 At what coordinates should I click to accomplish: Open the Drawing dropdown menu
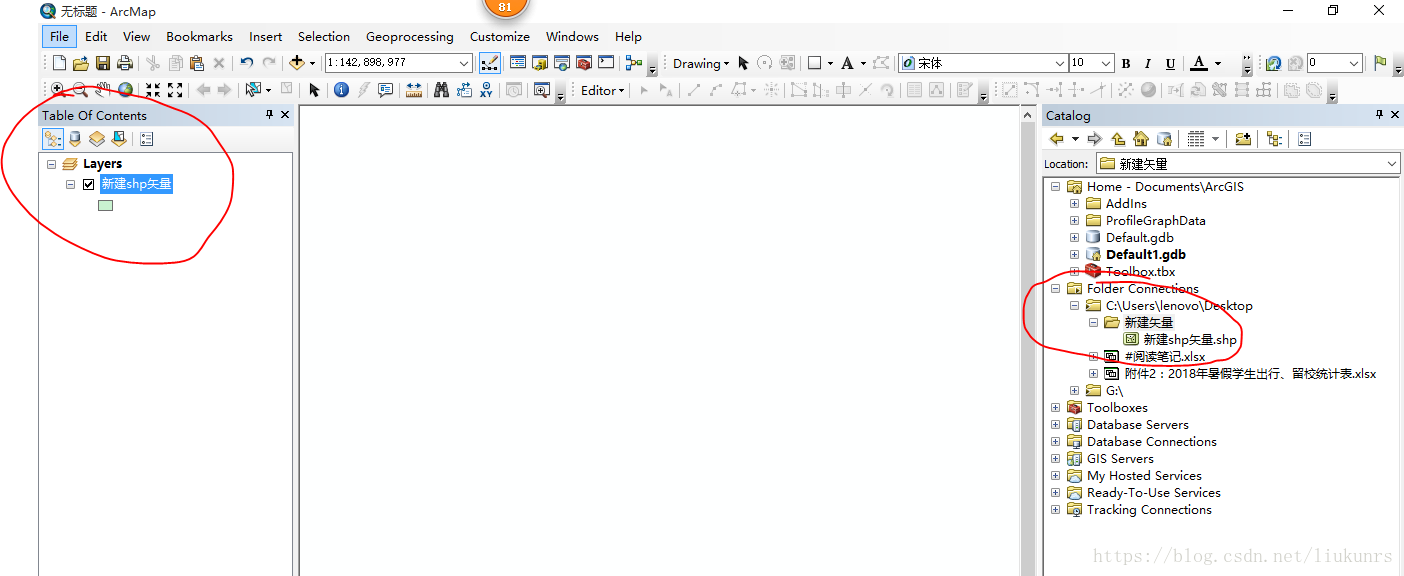(701, 63)
